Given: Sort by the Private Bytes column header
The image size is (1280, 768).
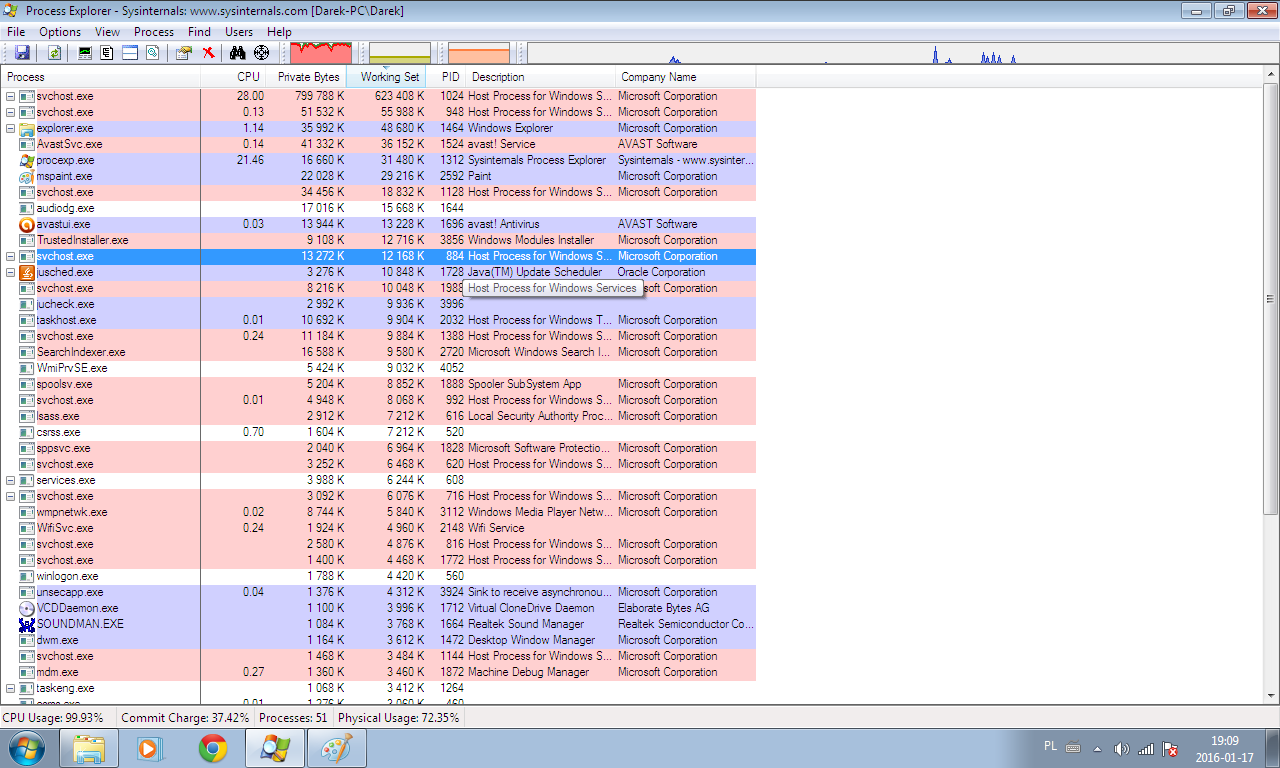Looking at the screenshot, I should click(x=307, y=77).
